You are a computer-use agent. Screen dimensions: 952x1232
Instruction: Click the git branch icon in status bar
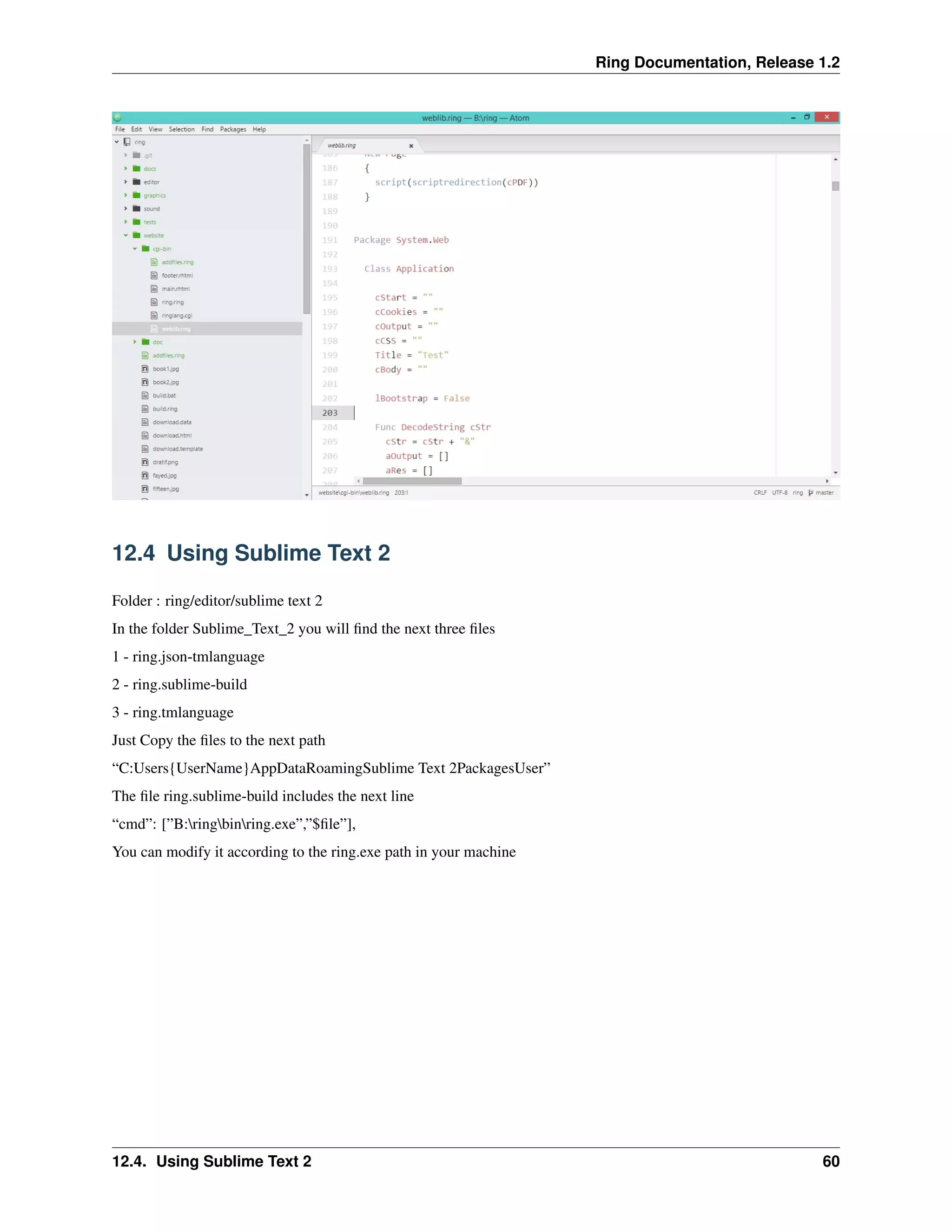point(810,492)
